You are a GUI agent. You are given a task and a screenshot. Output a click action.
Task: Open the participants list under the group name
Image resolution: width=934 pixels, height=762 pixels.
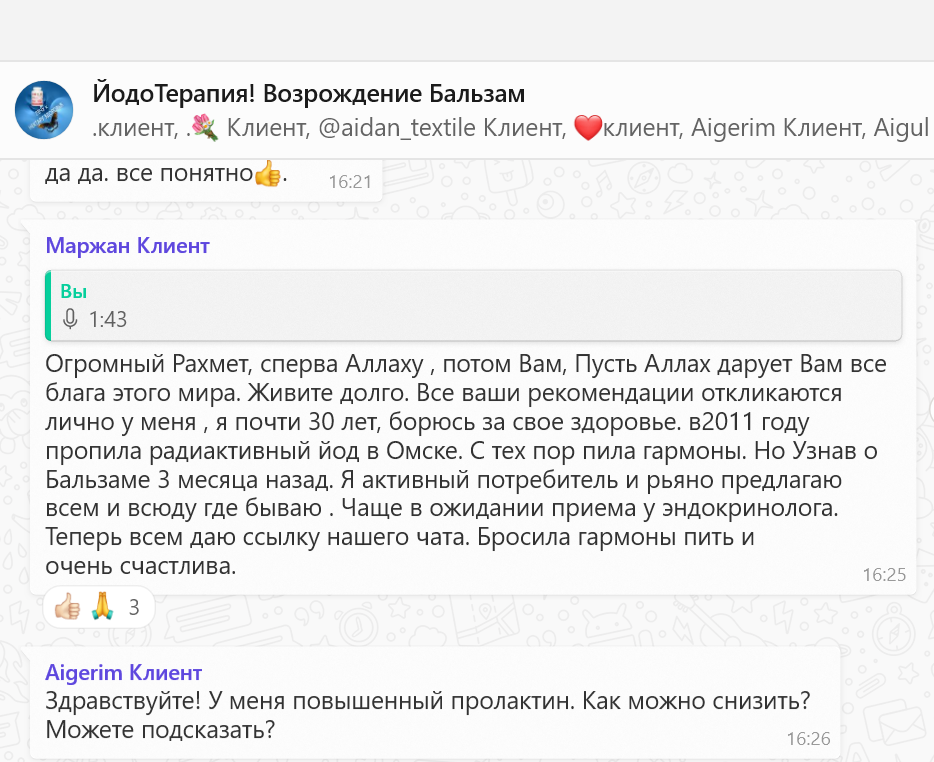(x=510, y=128)
